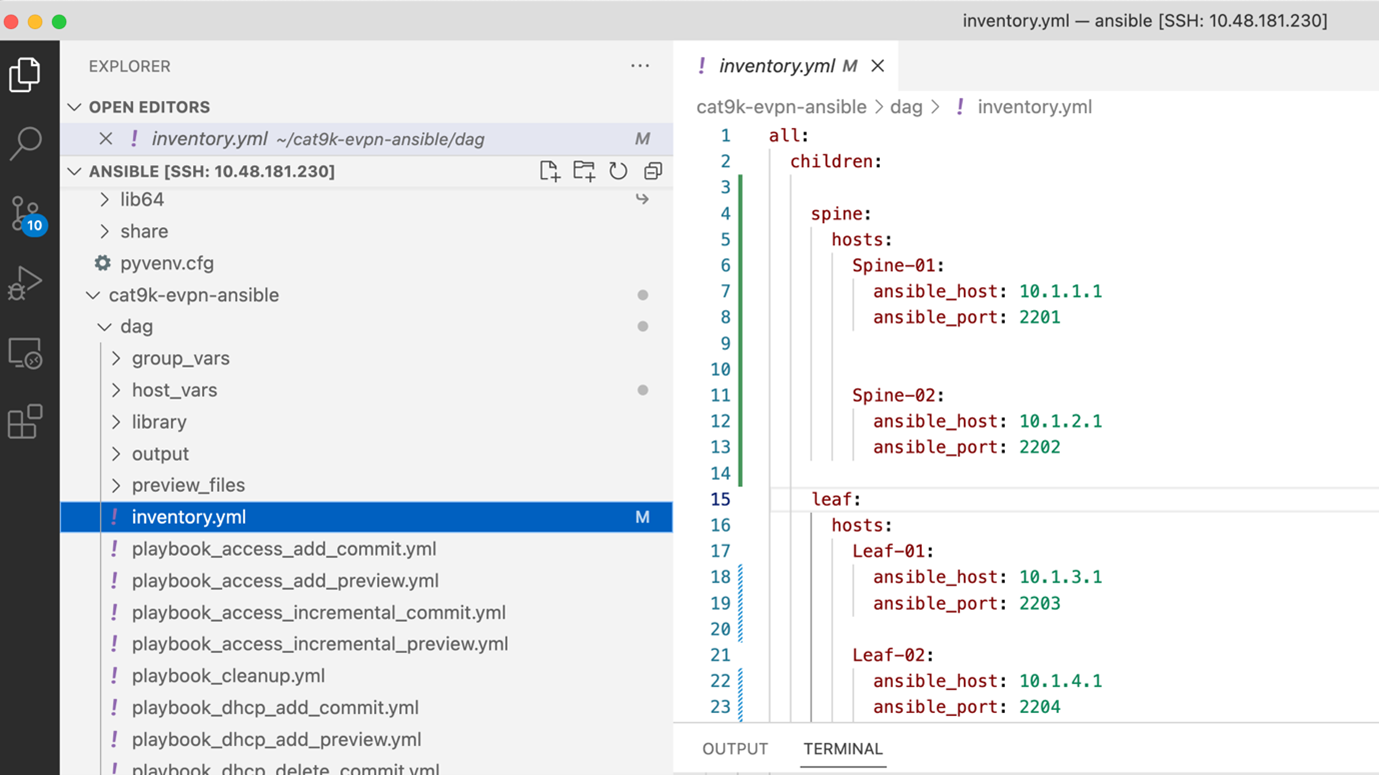Place cursor on 'Spine-01:' host entry
The image size is (1379, 775).
pos(898,265)
